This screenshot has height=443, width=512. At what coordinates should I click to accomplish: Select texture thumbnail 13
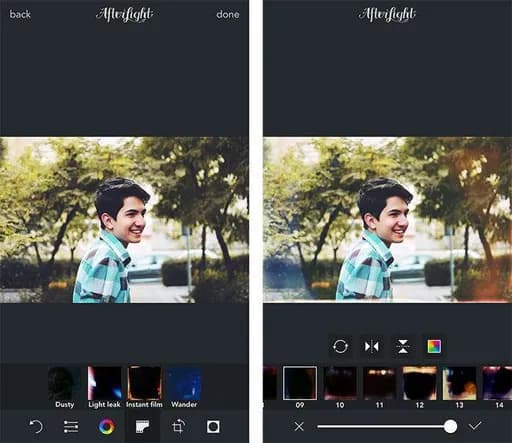click(459, 383)
